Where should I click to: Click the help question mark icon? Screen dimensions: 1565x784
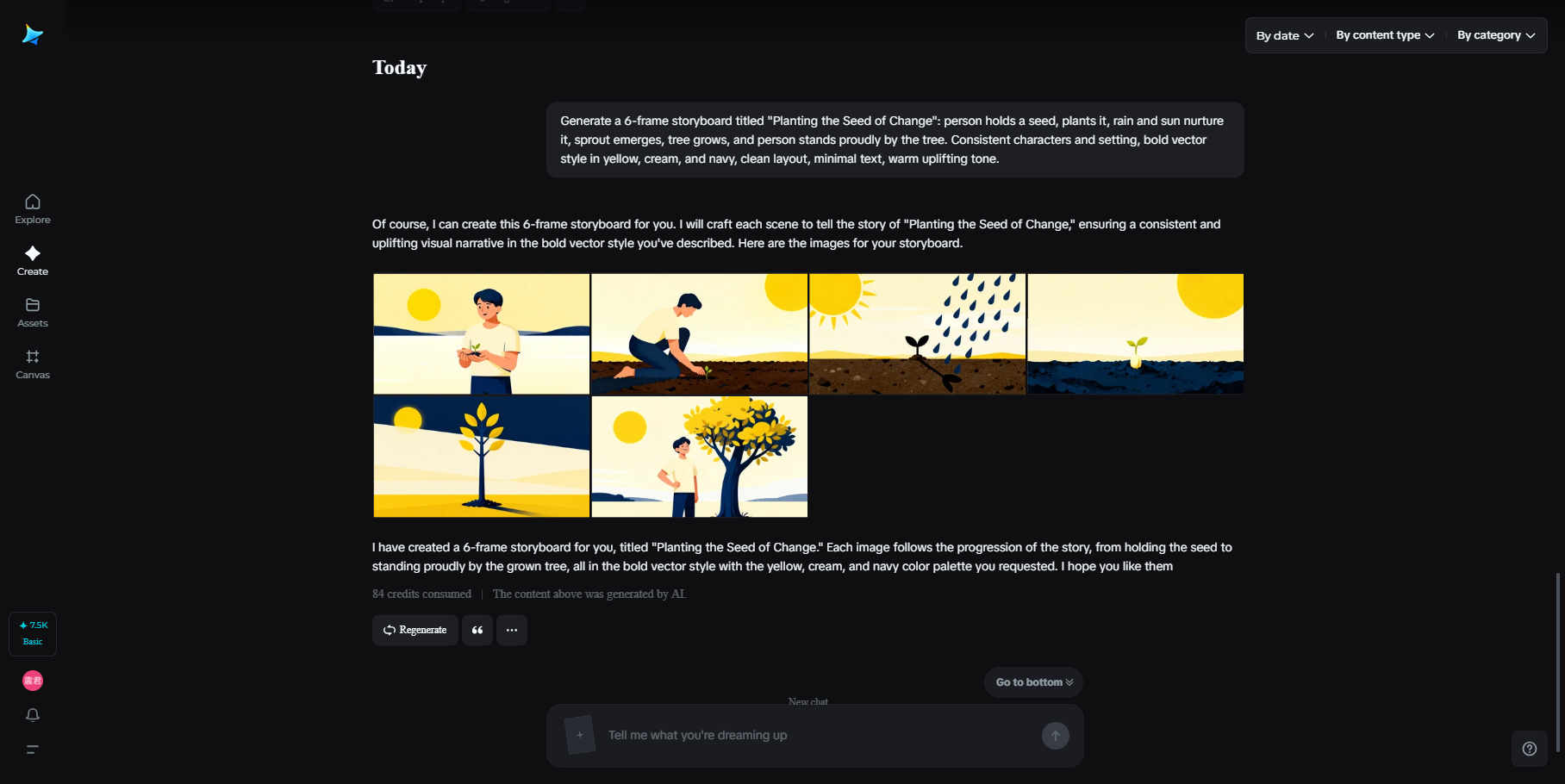(x=1530, y=749)
